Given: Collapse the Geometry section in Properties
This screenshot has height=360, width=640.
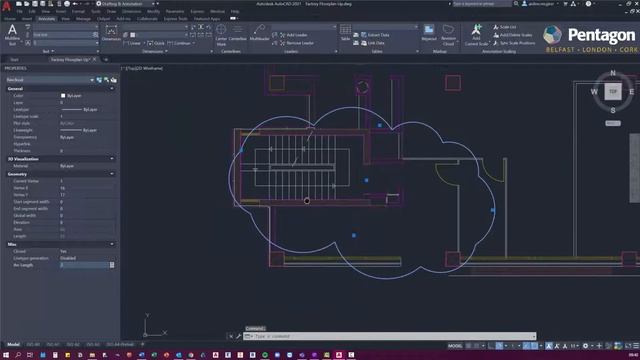Looking at the screenshot, I should pyautogui.click(x=112, y=174).
